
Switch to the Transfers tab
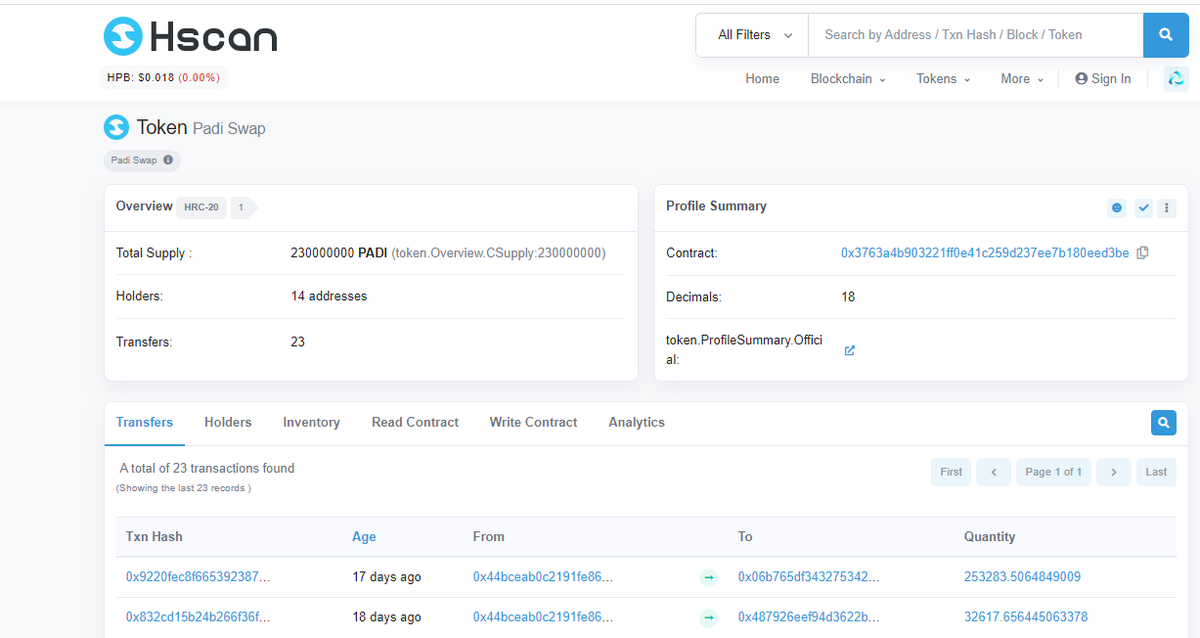(144, 423)
